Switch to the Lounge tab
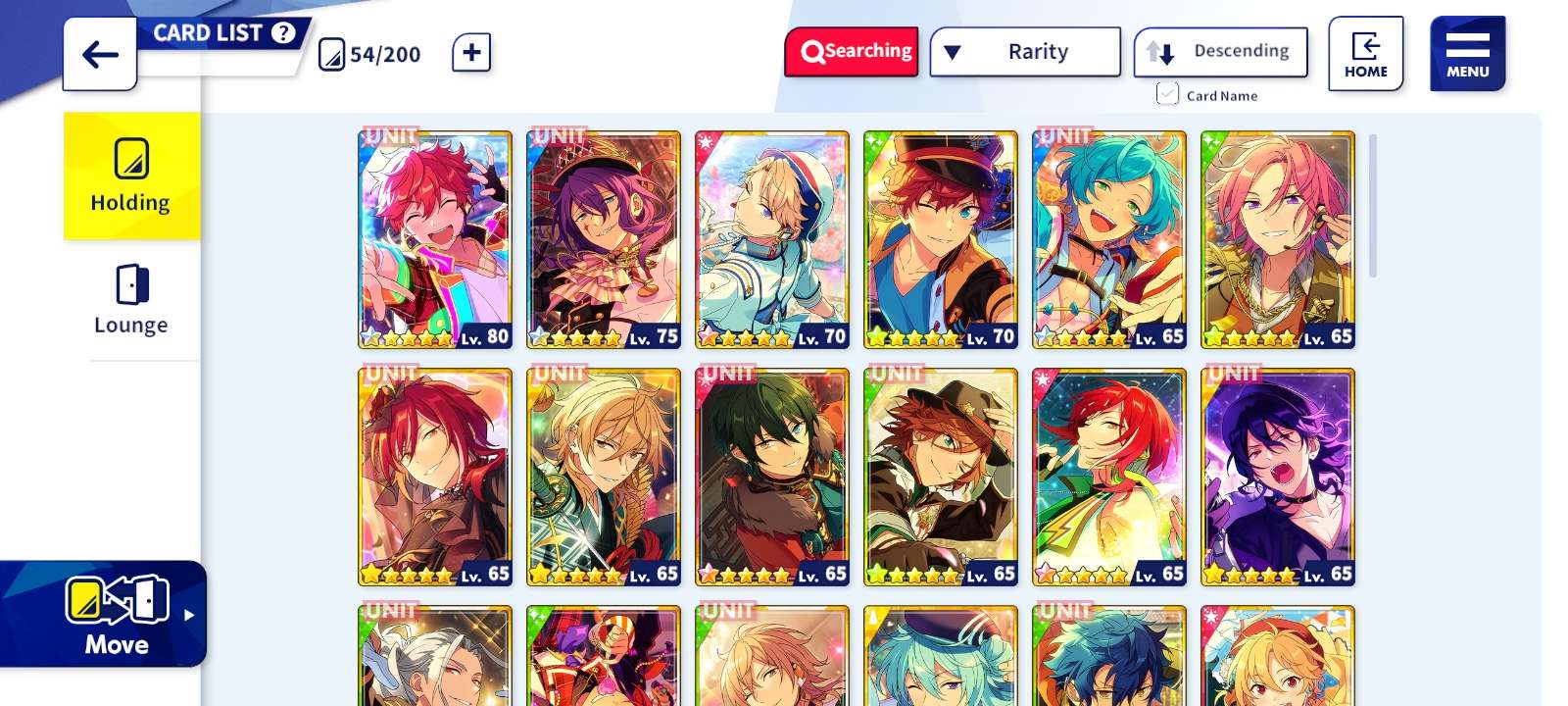The image size is (1568, 706). [131, 299]
